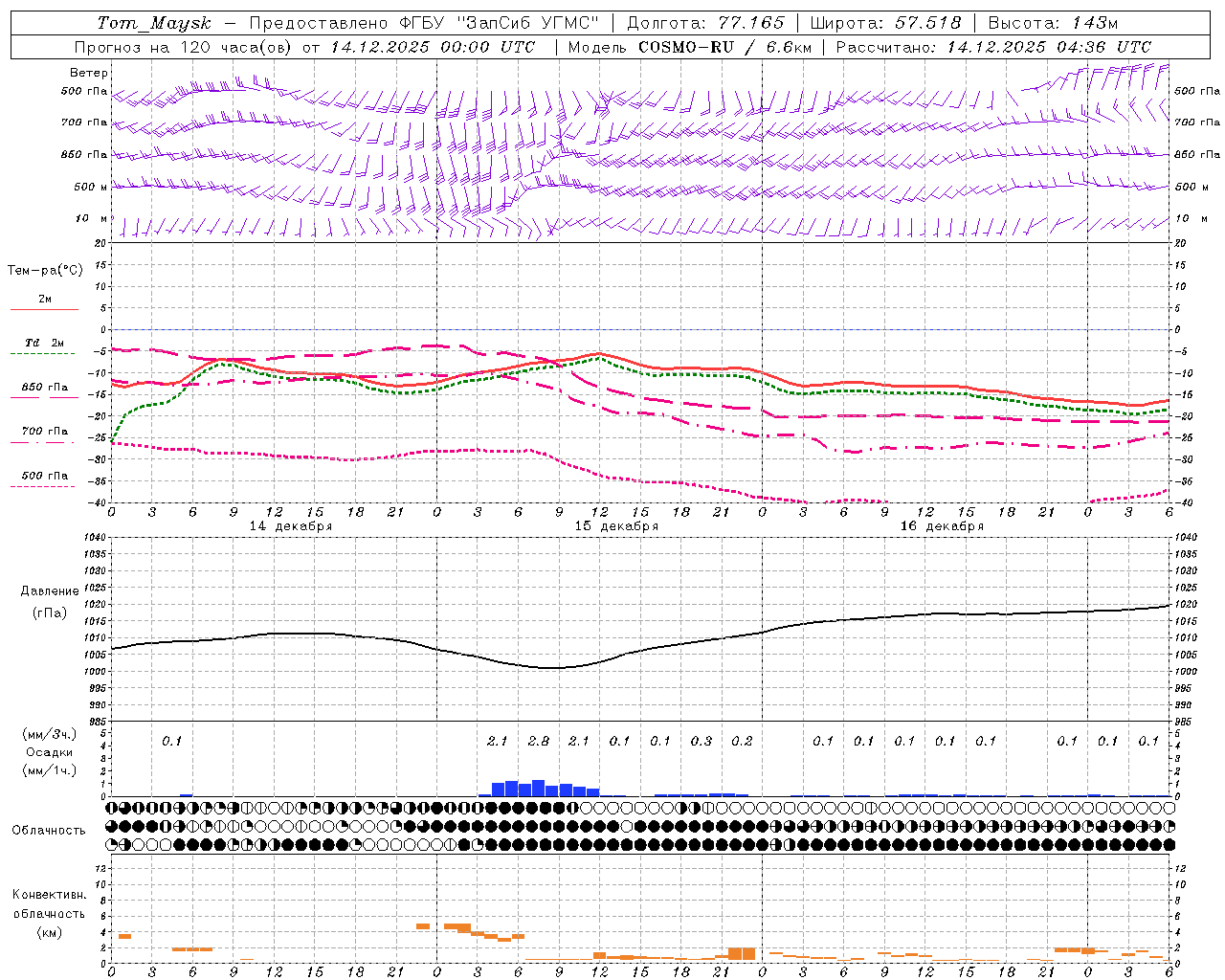Select the elevation text Высота: 143м

click(x=1053, y=23)
